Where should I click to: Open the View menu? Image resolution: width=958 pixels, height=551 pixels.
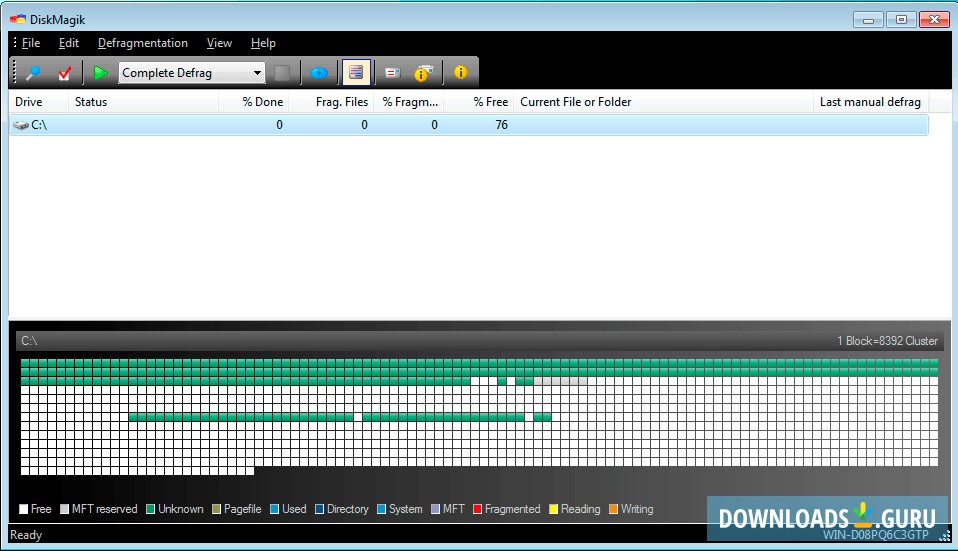(219, 43)
